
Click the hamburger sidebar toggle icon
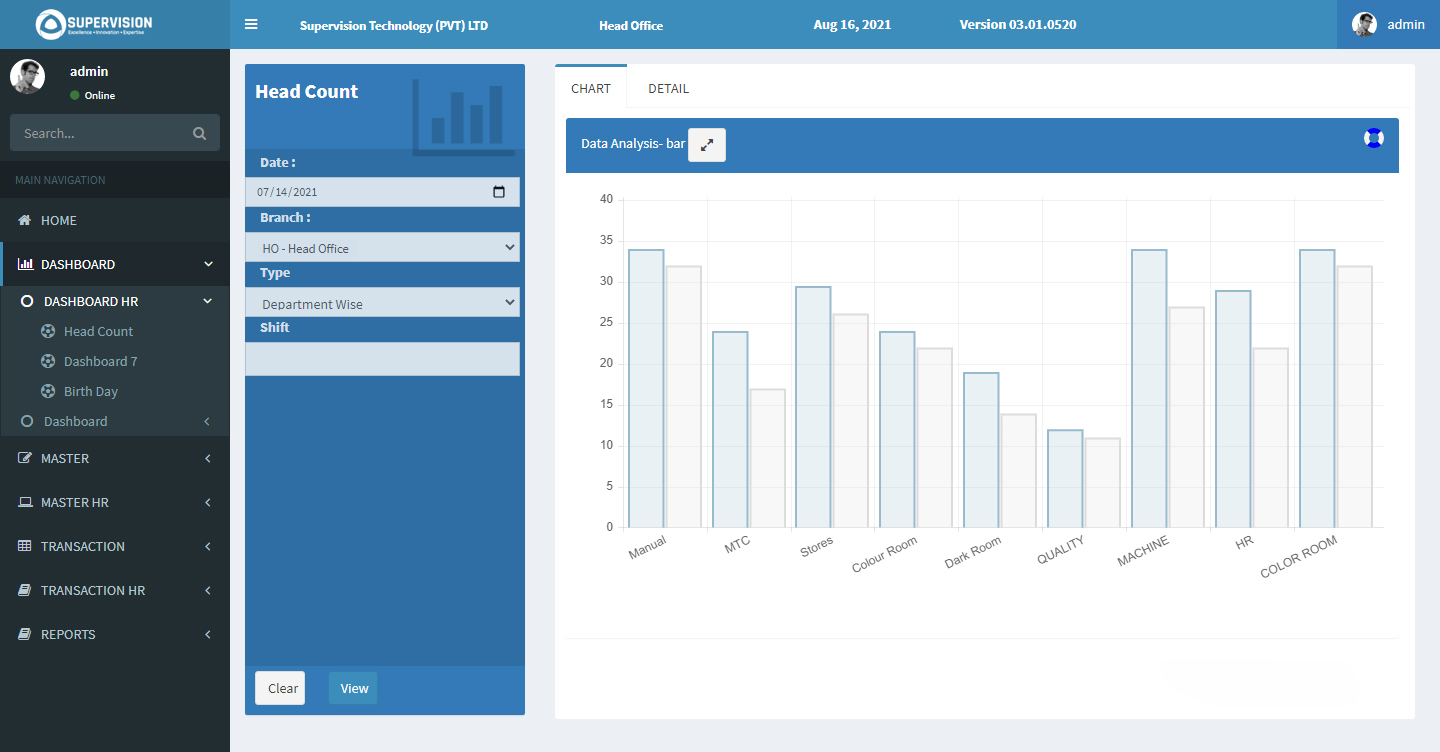point(251,24)
